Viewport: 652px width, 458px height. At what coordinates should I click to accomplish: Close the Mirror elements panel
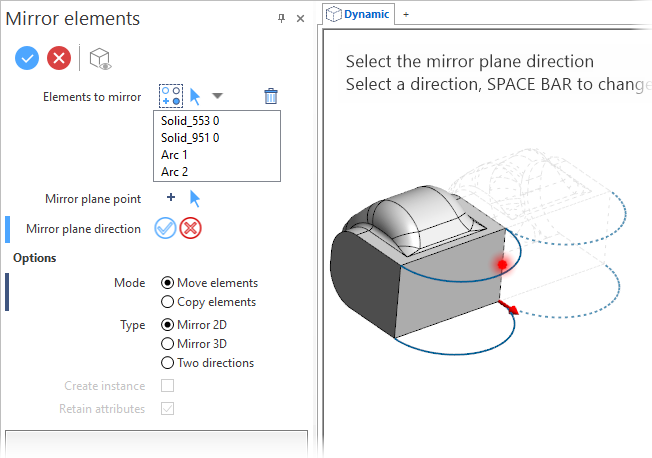click(300, 18)
